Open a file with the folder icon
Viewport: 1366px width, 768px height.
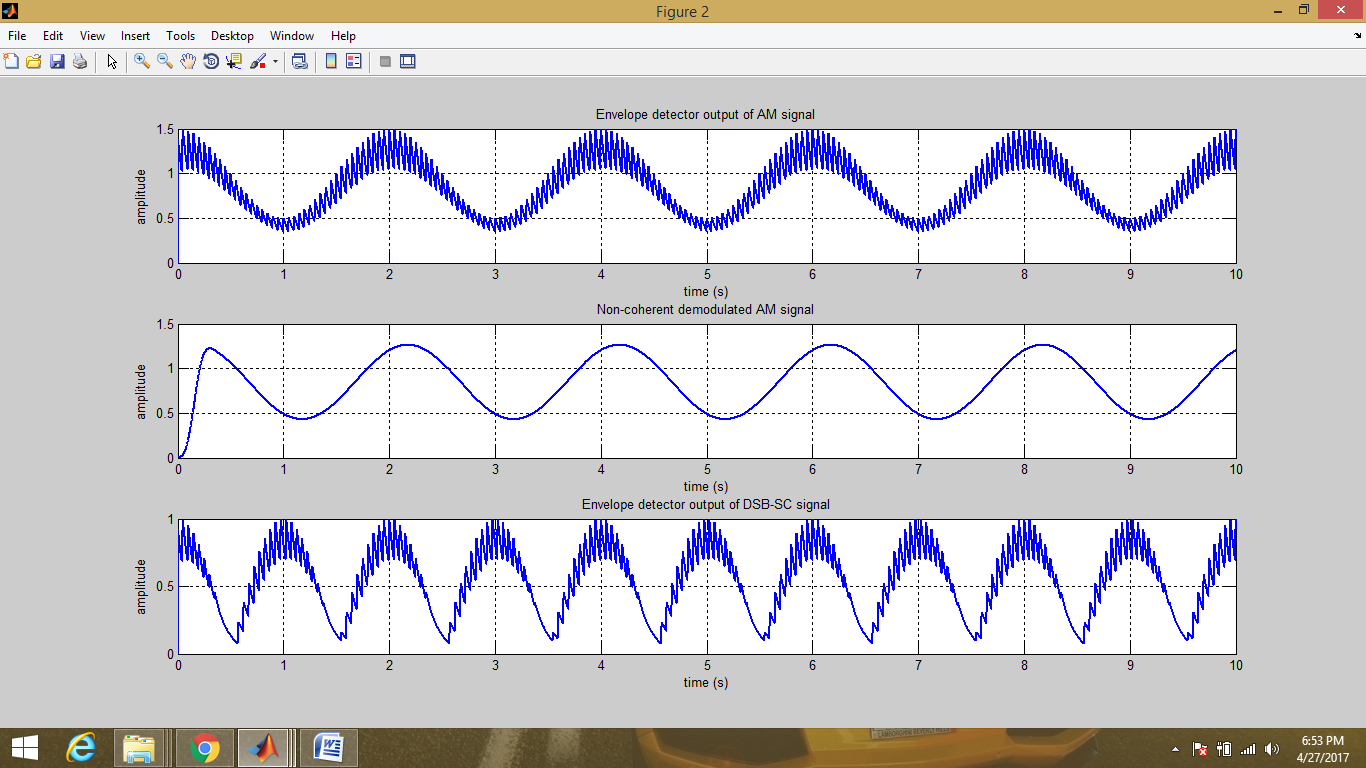pyautogui.click(x=33, y=61)
